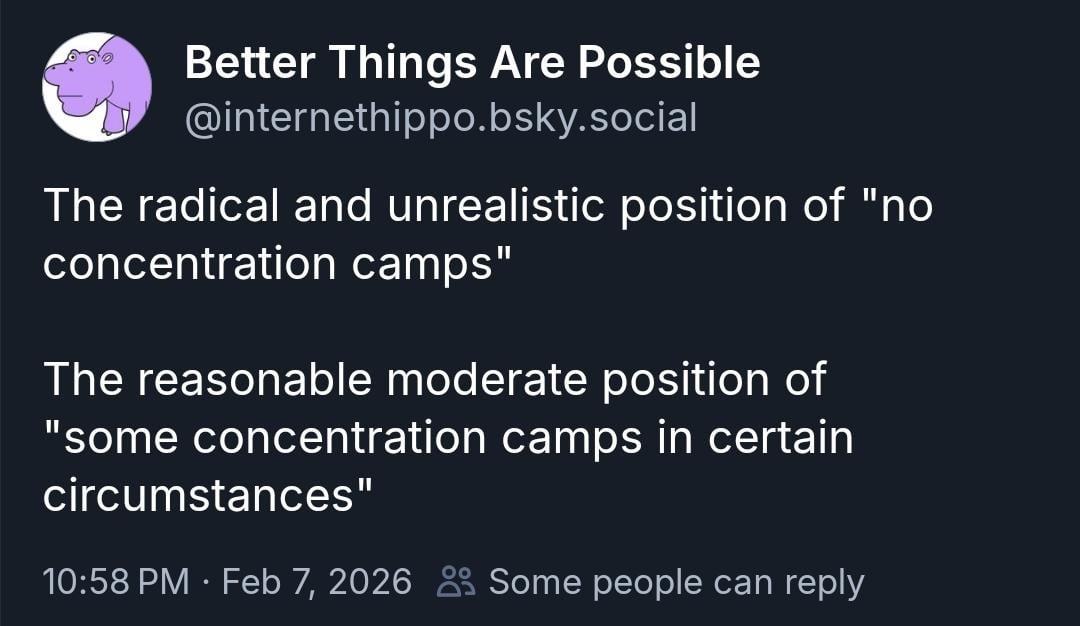Click the people icon beside reply settings
Viewport: 1080px width, 626px height.
tap(455, 581)
